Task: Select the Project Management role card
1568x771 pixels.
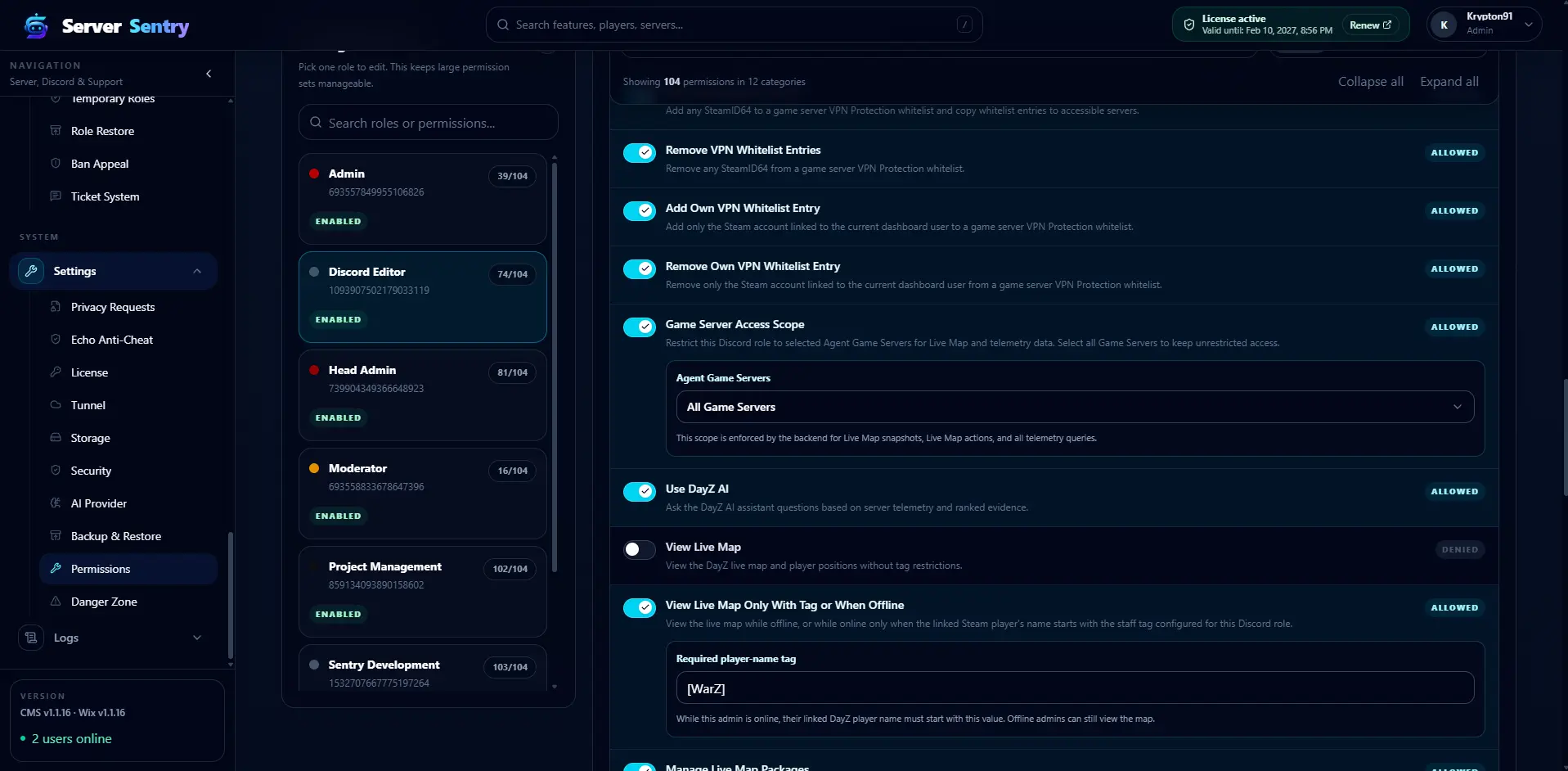Action: click(x=423, y=591)
